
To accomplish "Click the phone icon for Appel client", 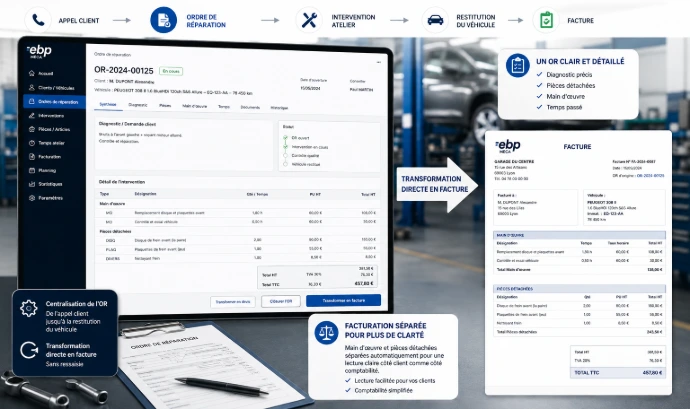I will click(x=38, y=20).
